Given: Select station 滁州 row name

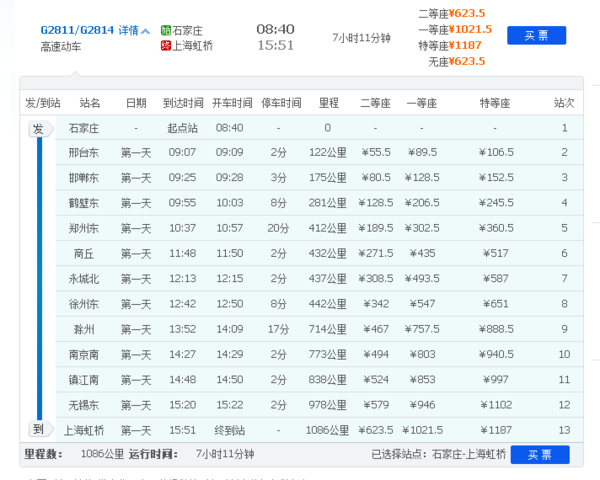Looking at the screenshot, I should pos(84,330).
